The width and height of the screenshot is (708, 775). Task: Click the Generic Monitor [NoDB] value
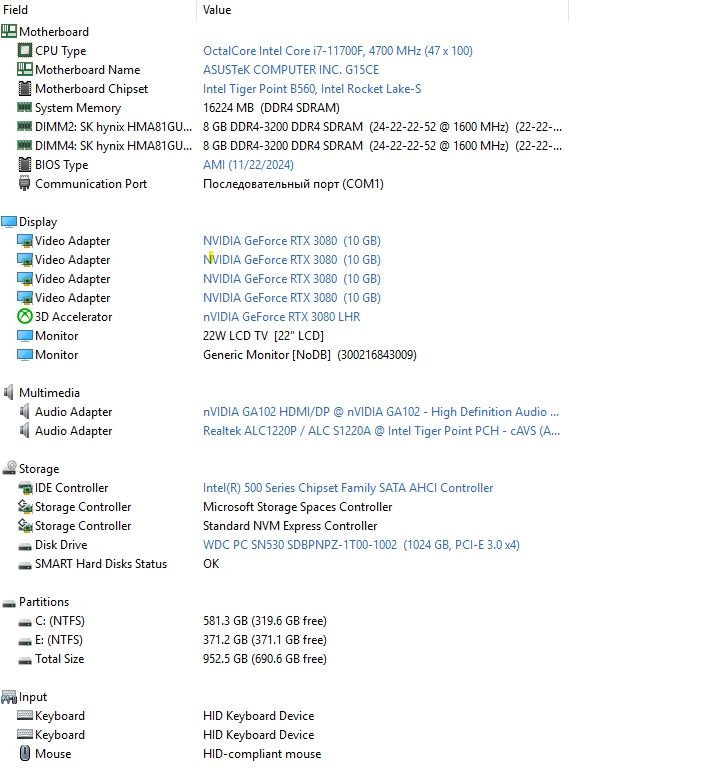click(x=310, y=355)
